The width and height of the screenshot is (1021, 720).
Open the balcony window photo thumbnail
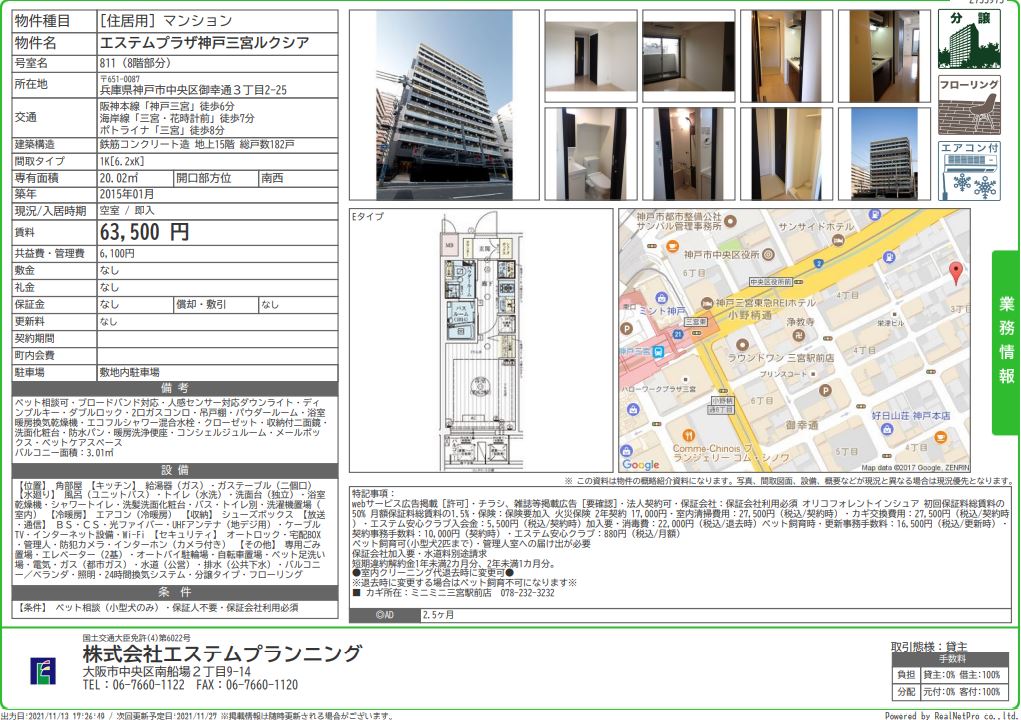[x=688, y=56]
